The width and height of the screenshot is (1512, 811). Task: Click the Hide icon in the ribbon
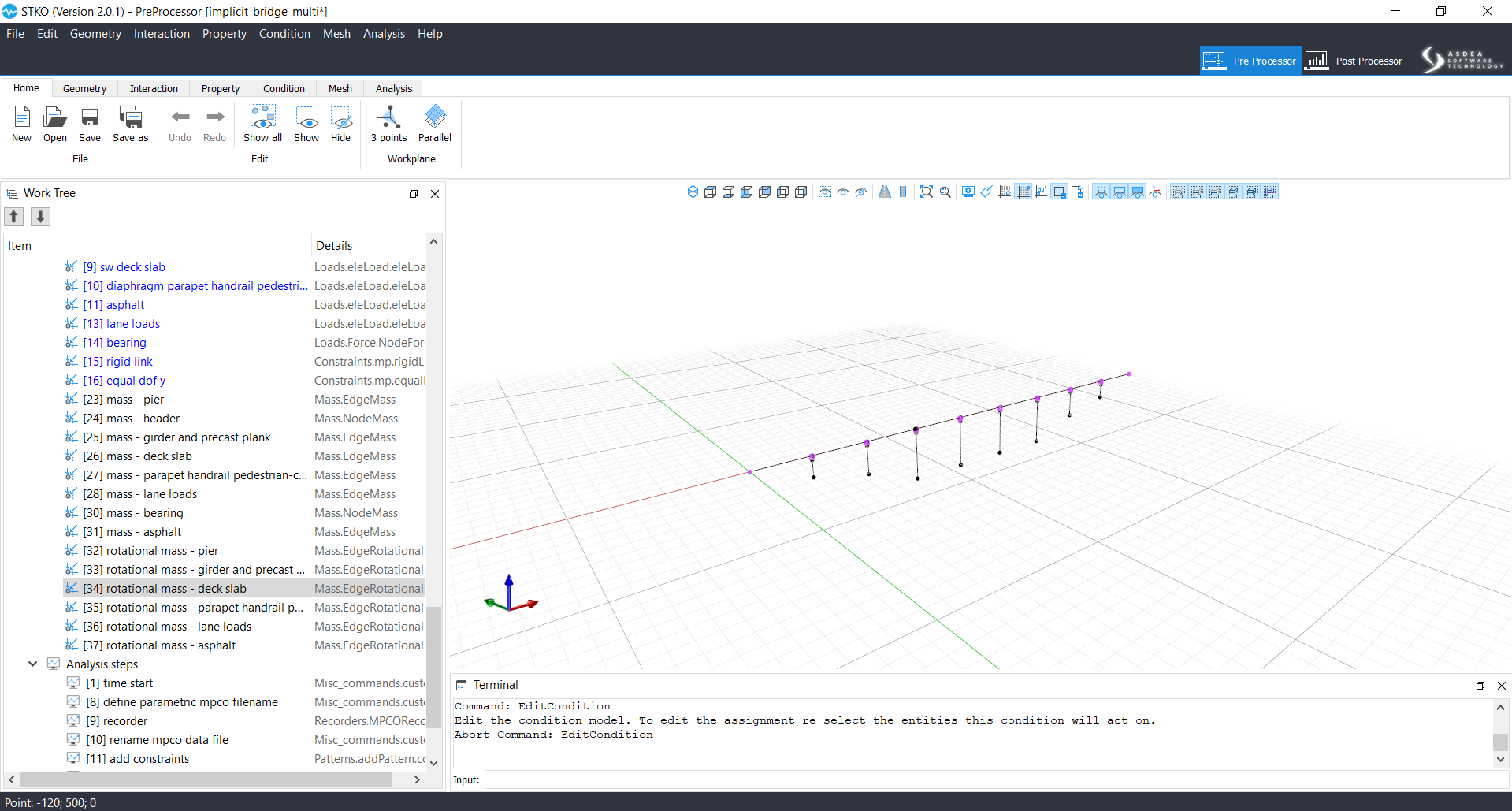click(341, 124)
